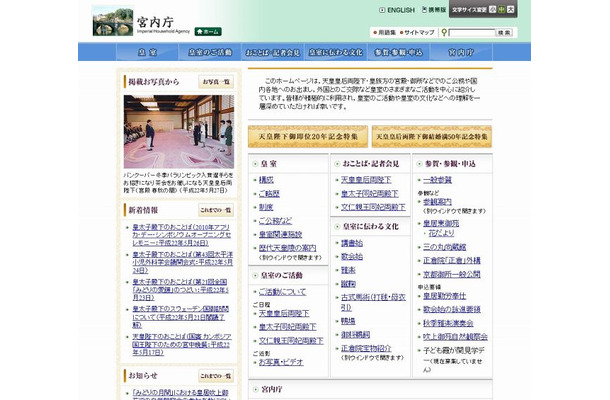Open the 雅楽 link
610x400 pixels.
click(x=348, y=270)
